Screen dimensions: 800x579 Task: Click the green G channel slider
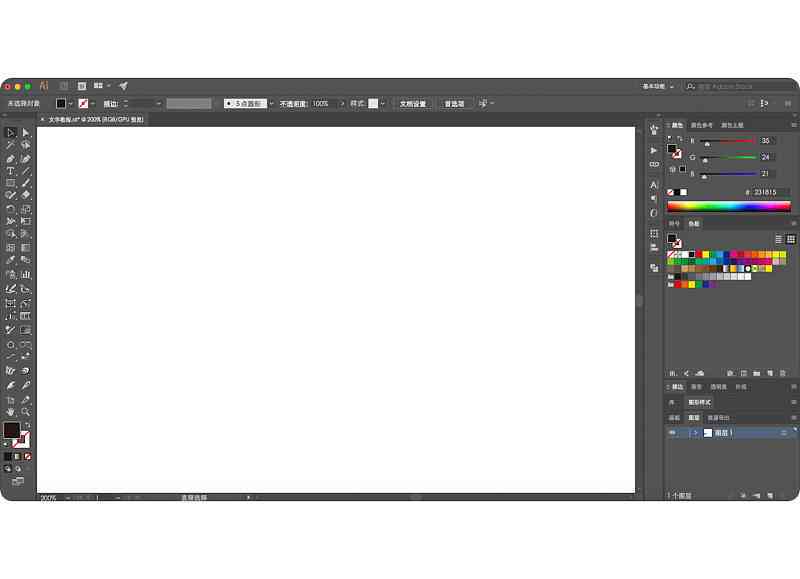click(728, 158)
